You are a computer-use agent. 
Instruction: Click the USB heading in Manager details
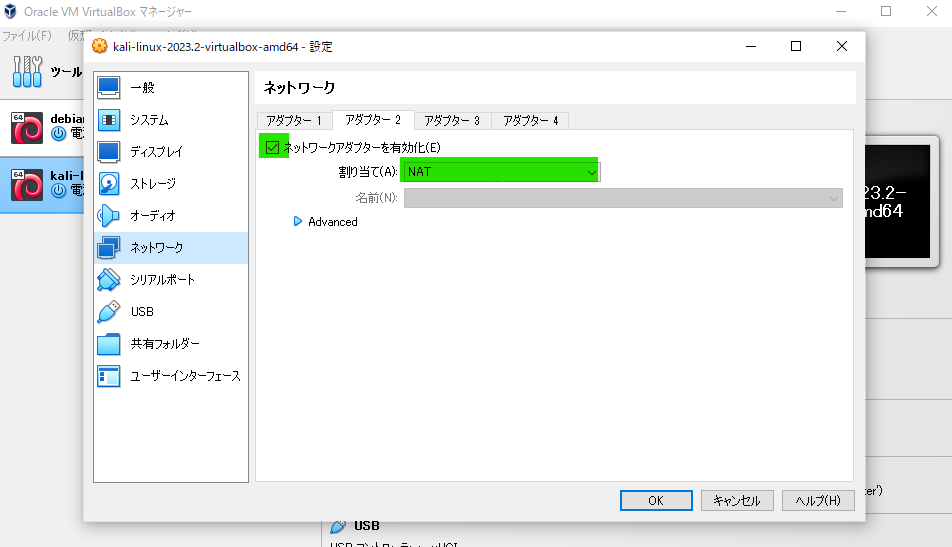(367, 526)
